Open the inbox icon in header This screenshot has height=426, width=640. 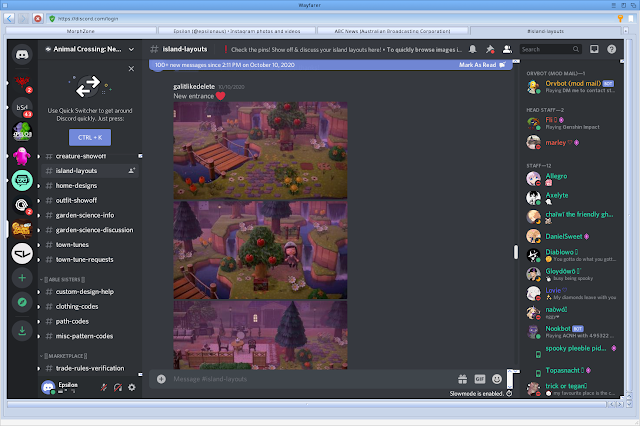594,49
